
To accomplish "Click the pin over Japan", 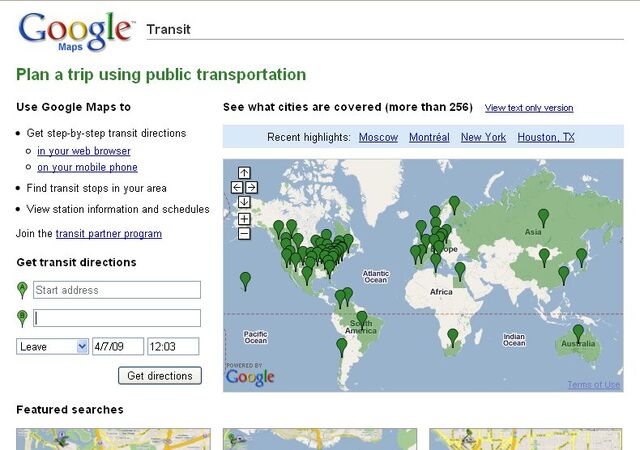I will [x=581, y=258].
